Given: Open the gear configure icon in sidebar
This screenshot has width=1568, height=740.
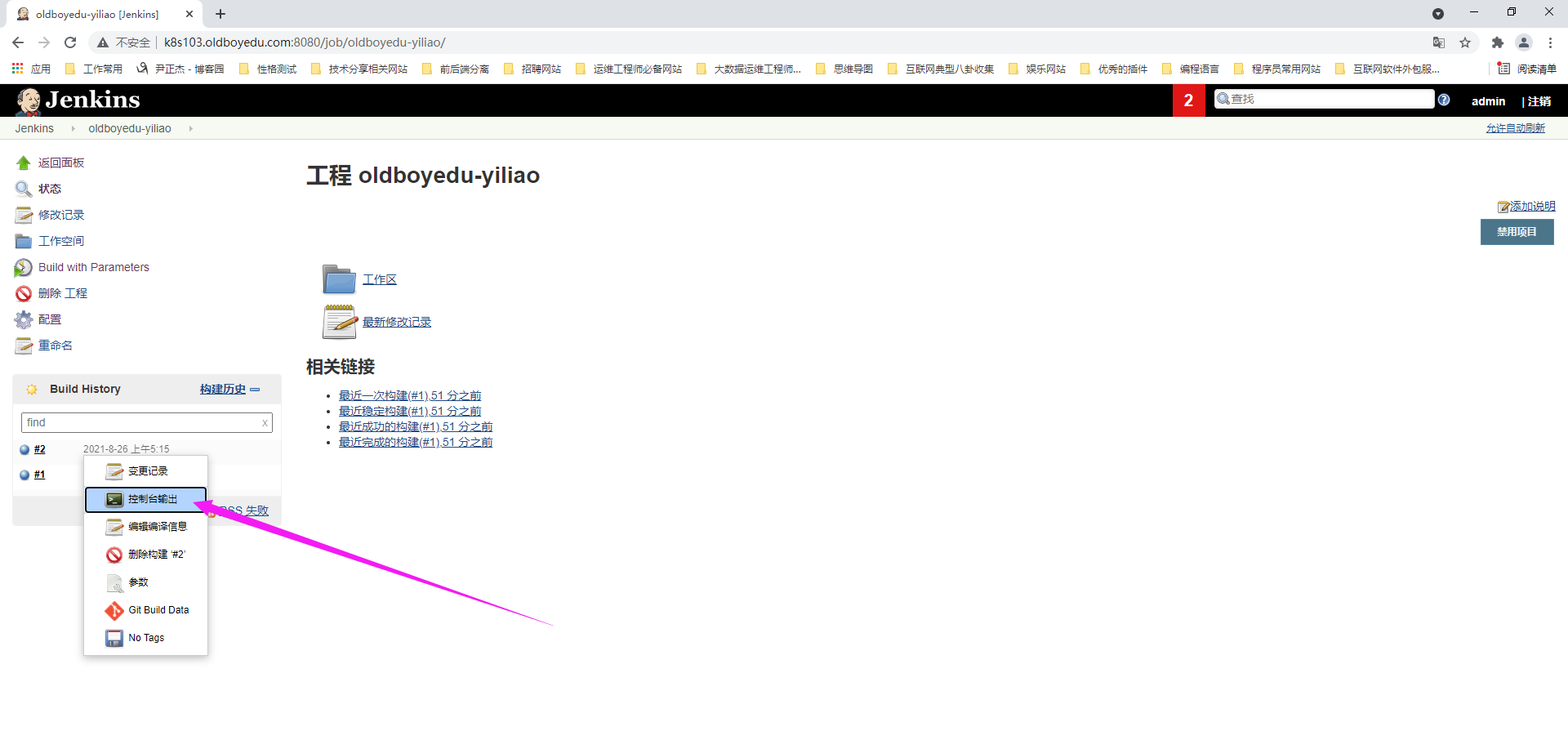Looking at the screenshot, I should (x=24, y=320).
